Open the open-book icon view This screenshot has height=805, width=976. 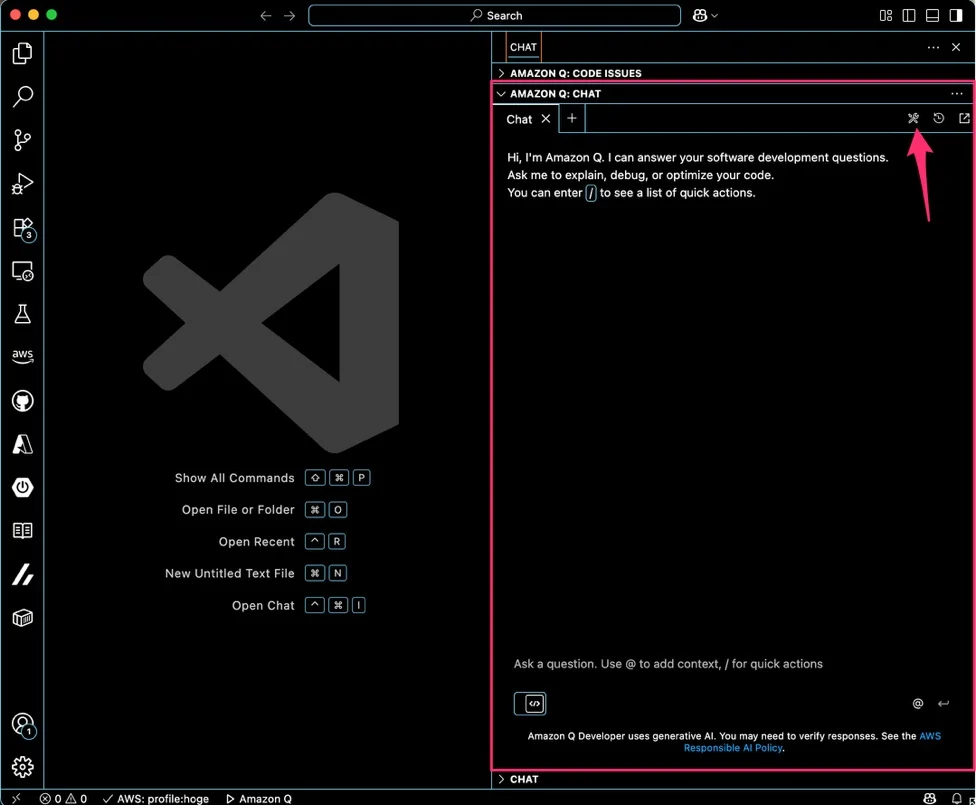22,530
